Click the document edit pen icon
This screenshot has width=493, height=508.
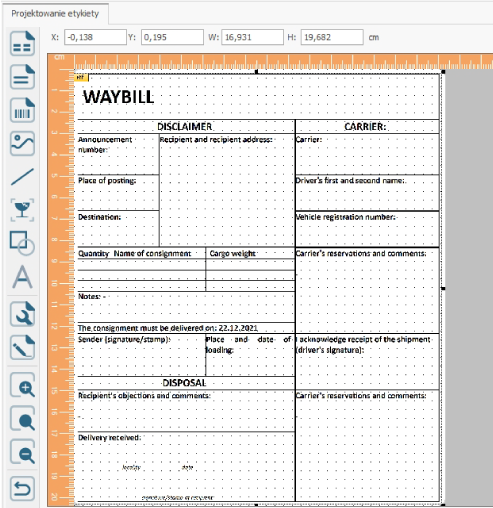(x=22, y=347)
